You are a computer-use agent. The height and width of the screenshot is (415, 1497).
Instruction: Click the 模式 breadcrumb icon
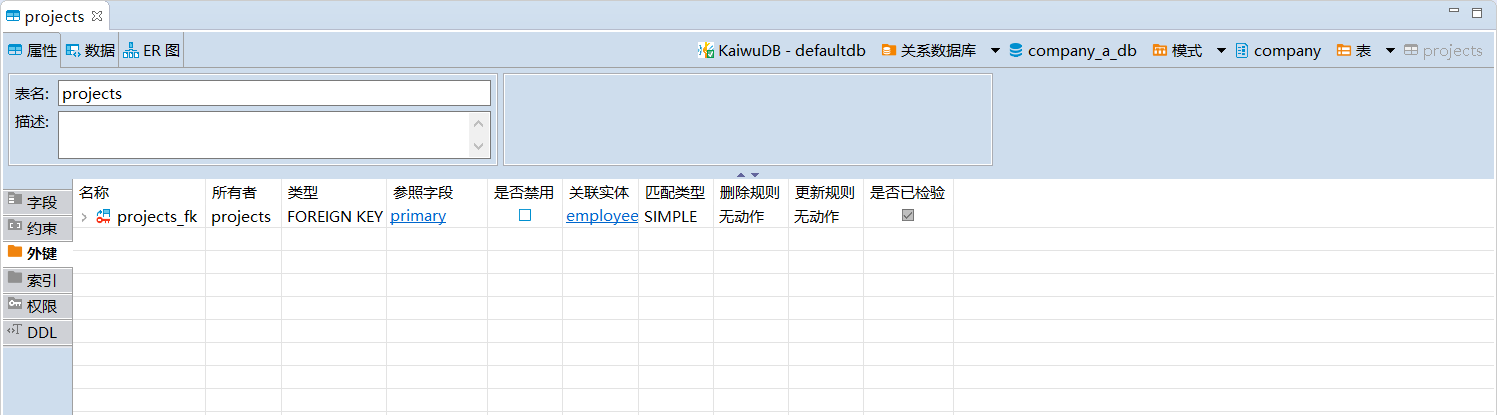tap(1160, 51)
